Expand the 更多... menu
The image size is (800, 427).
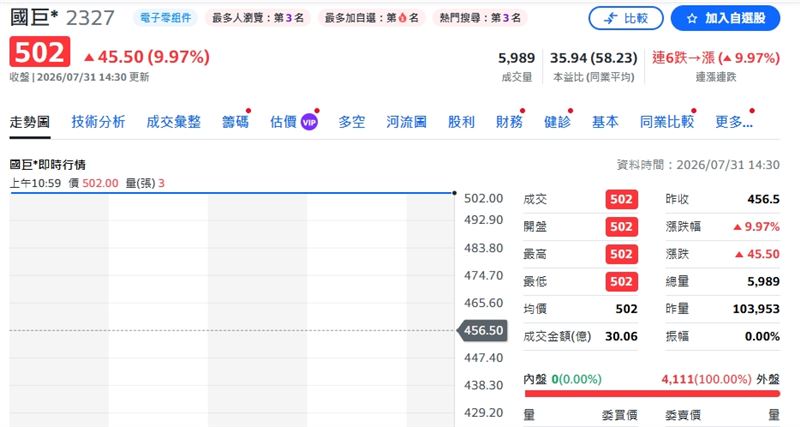pyautogui.click(x=734, y=122)
